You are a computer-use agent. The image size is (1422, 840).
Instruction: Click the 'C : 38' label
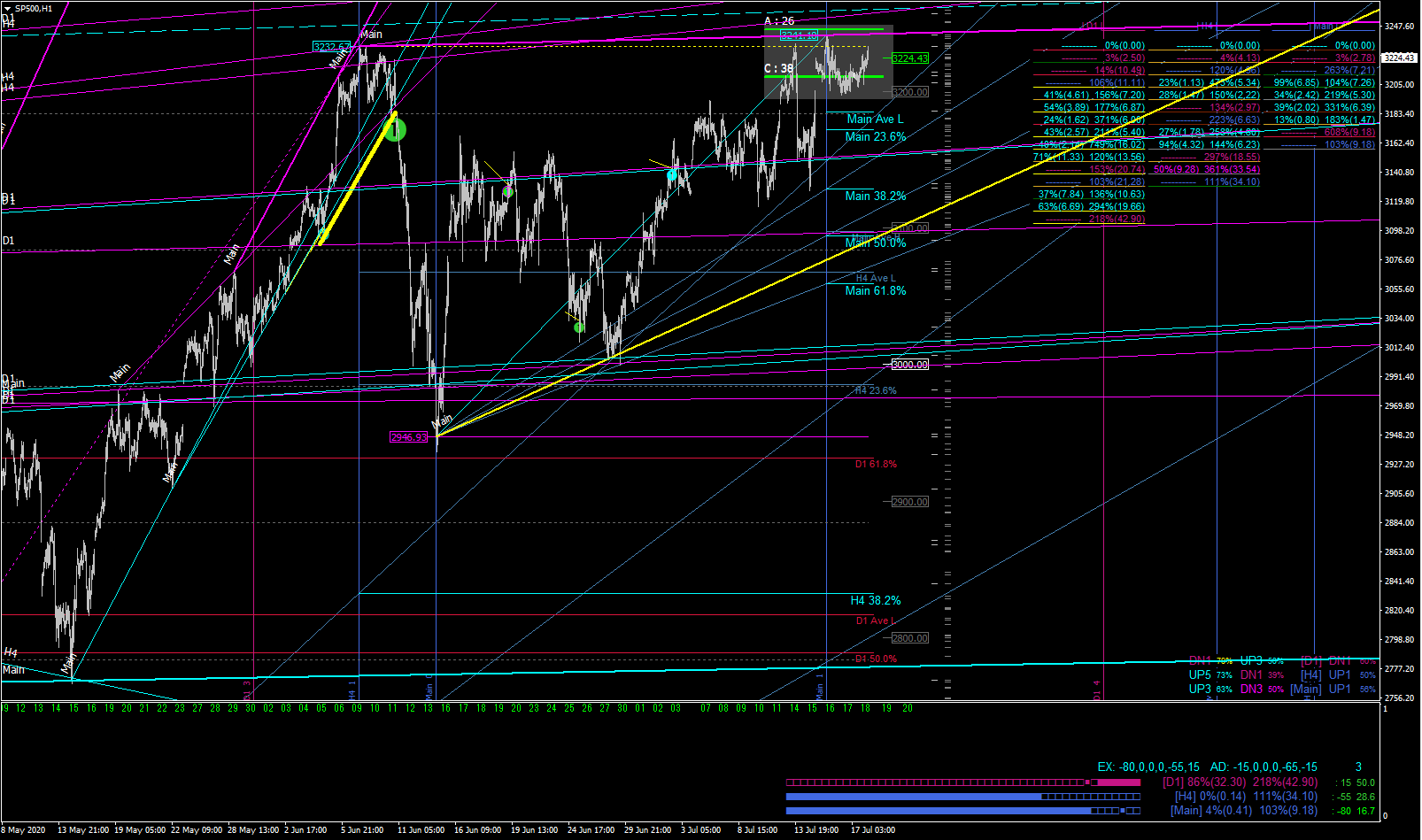point(779,68)
